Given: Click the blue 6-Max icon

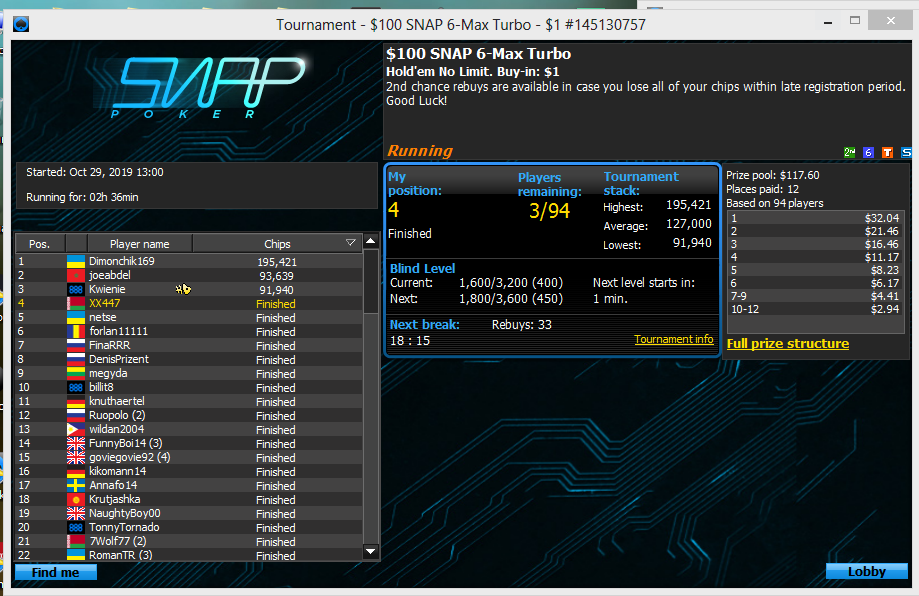Looking at the screenshot, I should [x=869, y=152].
